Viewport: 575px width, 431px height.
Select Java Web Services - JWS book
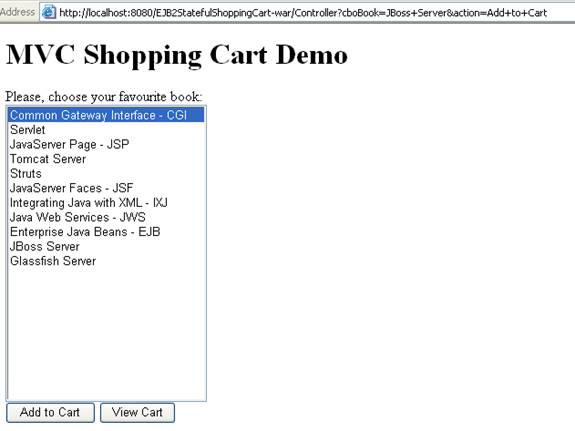pos(106,217)
